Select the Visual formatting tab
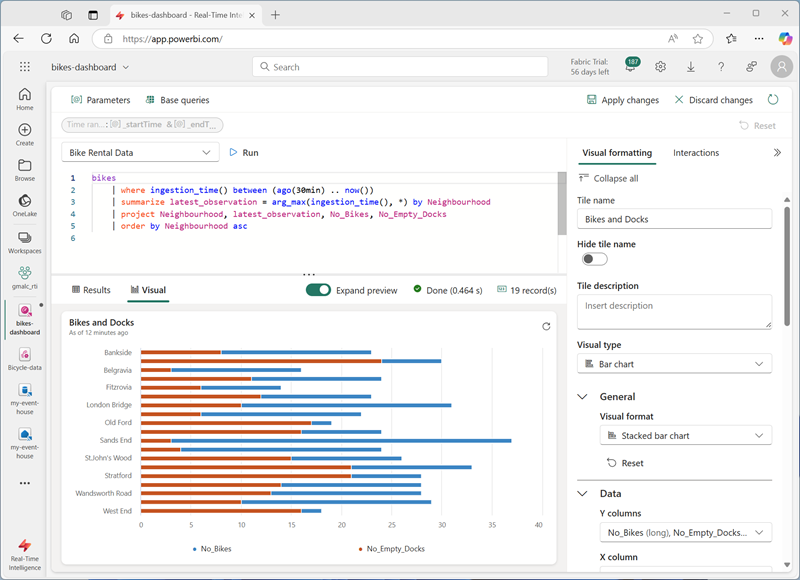Screen dimensions: 800x580 coord(617,153)
